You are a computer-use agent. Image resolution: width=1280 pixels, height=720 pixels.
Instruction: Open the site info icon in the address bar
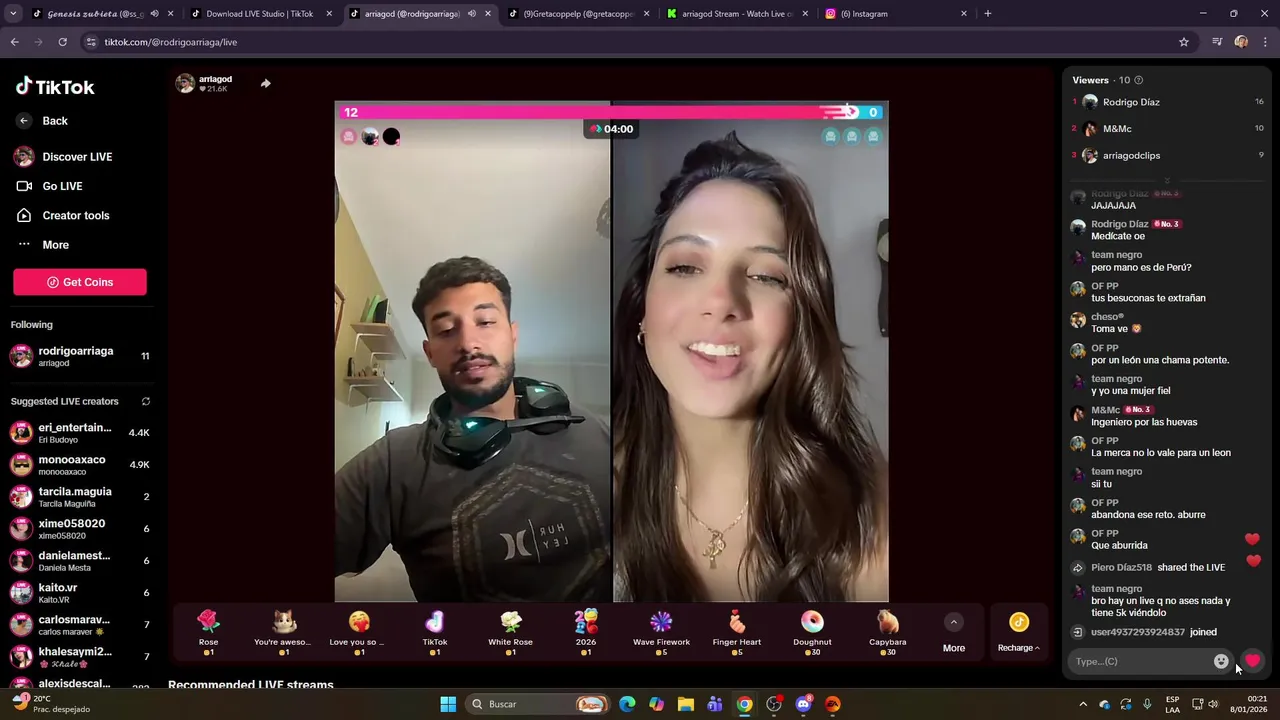[91, 42]
